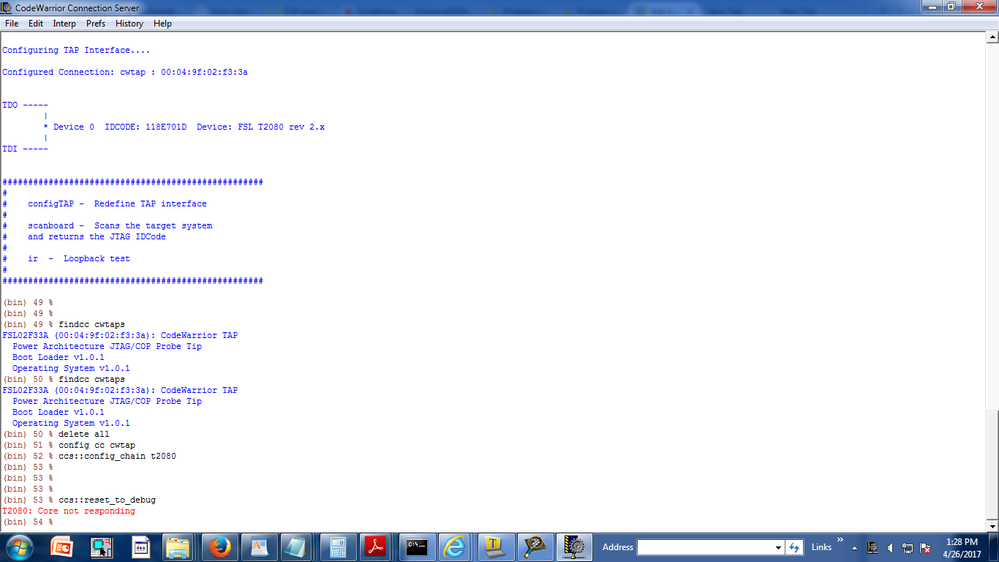Click the "ir - Loopback test" line
The image size is (999, 562).
point(78,259)
